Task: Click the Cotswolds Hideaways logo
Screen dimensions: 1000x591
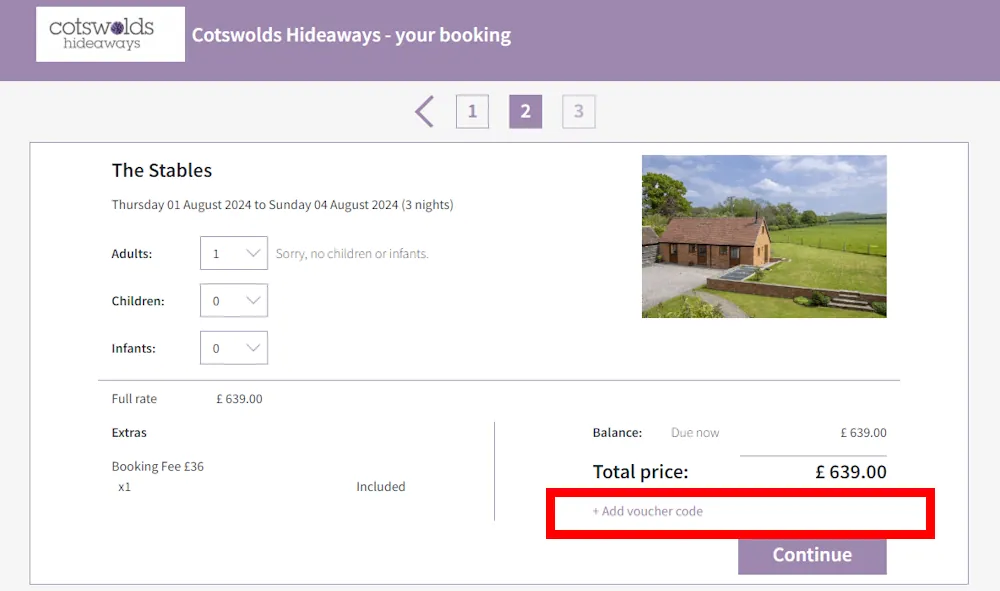Action: (x=110, y=33)
